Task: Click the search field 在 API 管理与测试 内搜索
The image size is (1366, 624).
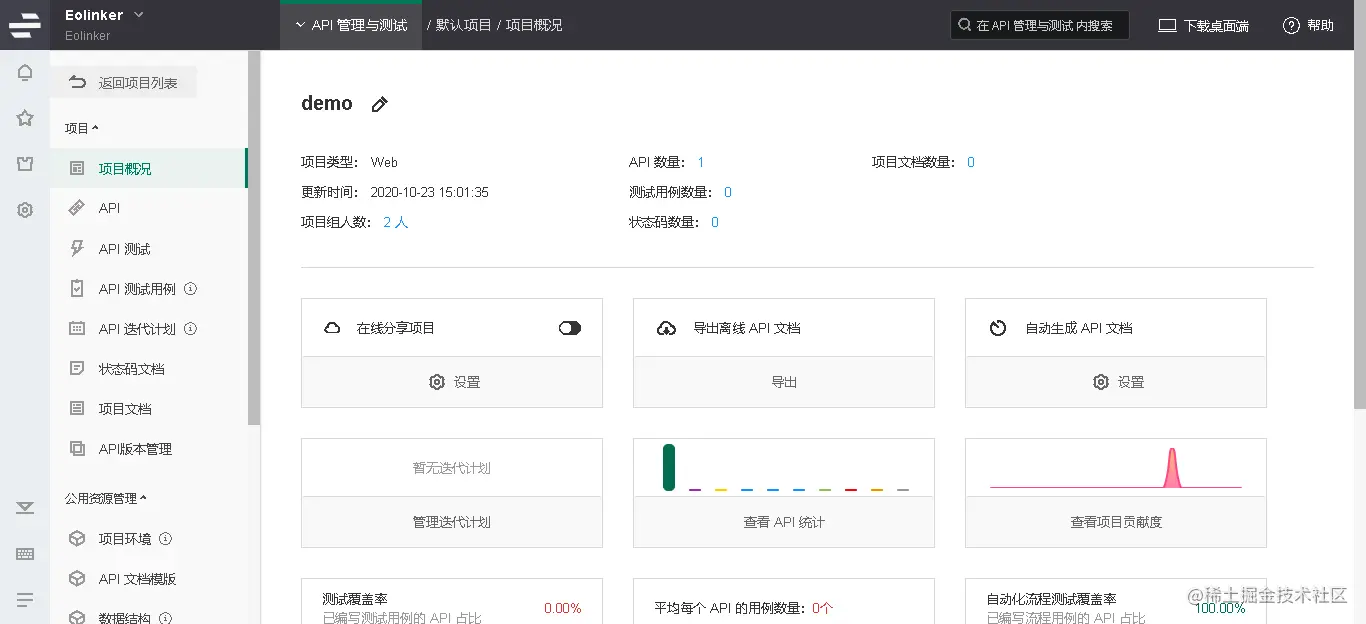Action: [1040, 25]
